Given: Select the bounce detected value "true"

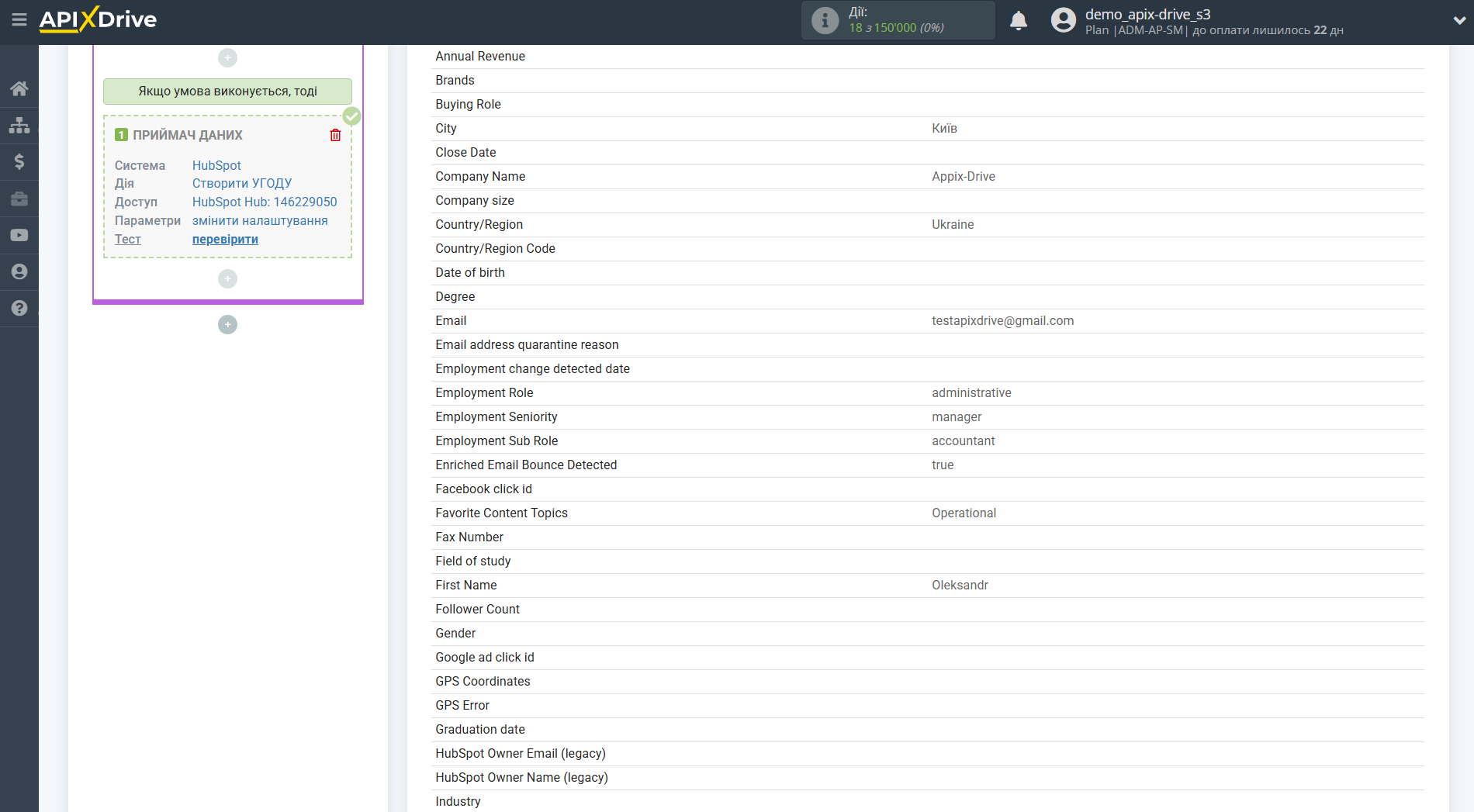Looking at the screenshot, I should click(x=943, y=465).
